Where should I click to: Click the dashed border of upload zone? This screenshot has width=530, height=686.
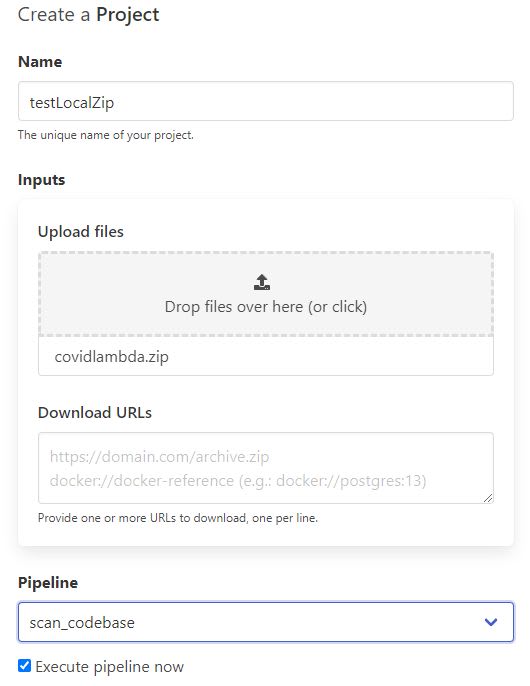click(266, 253)
